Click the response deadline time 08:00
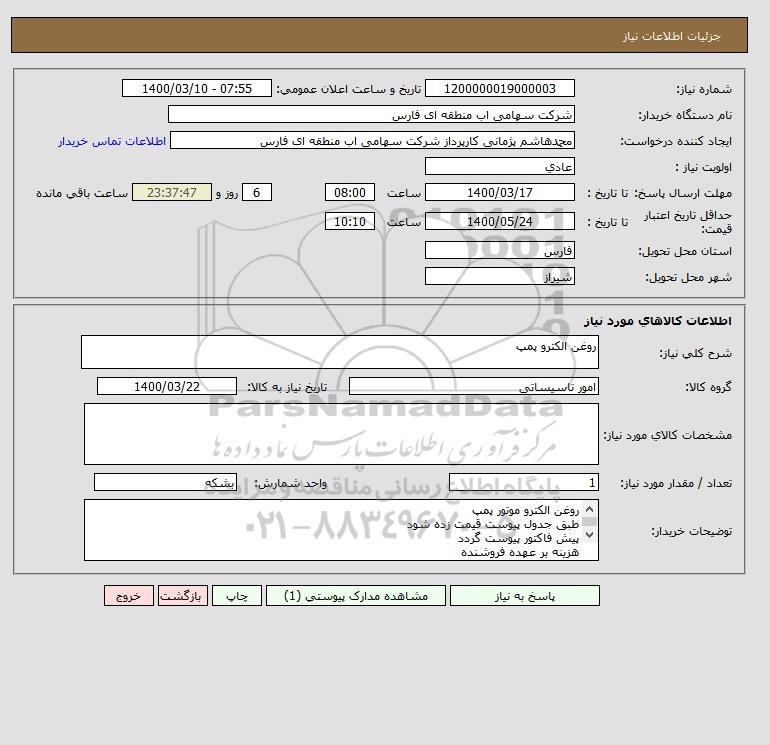The width and height of the screenshot is (770, 745). pyautogui.click(x=350, y=193)
